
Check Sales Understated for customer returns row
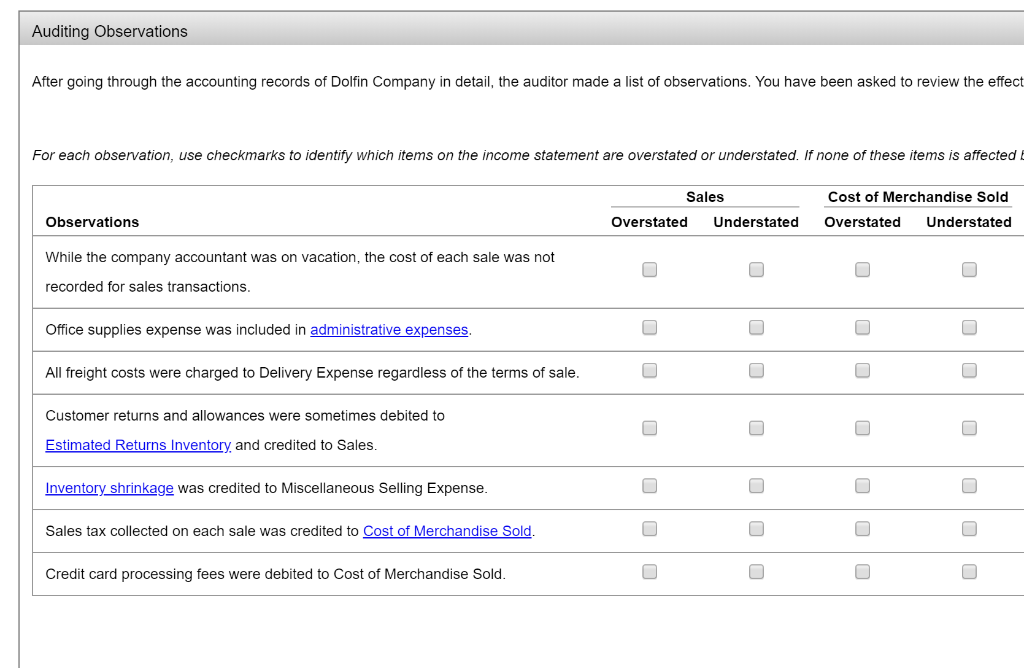click(x=756, y=428)
